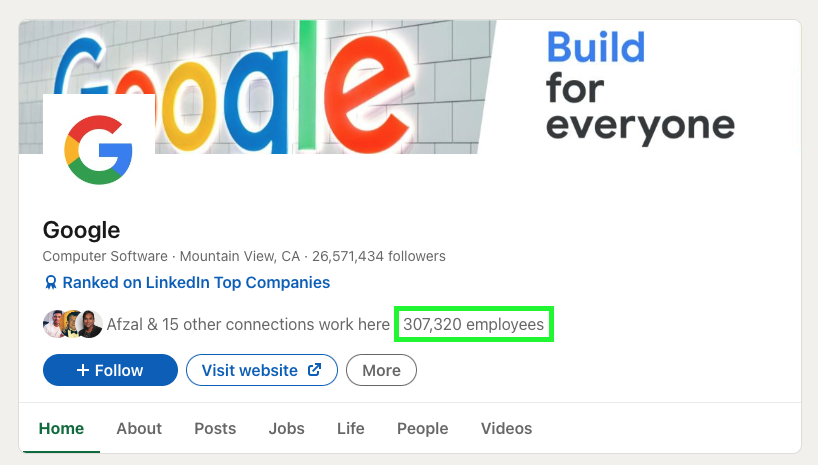This screenshot has width=818, height=465.
Task: Click the Google logo profile picture
Action: tap(98, 148)
